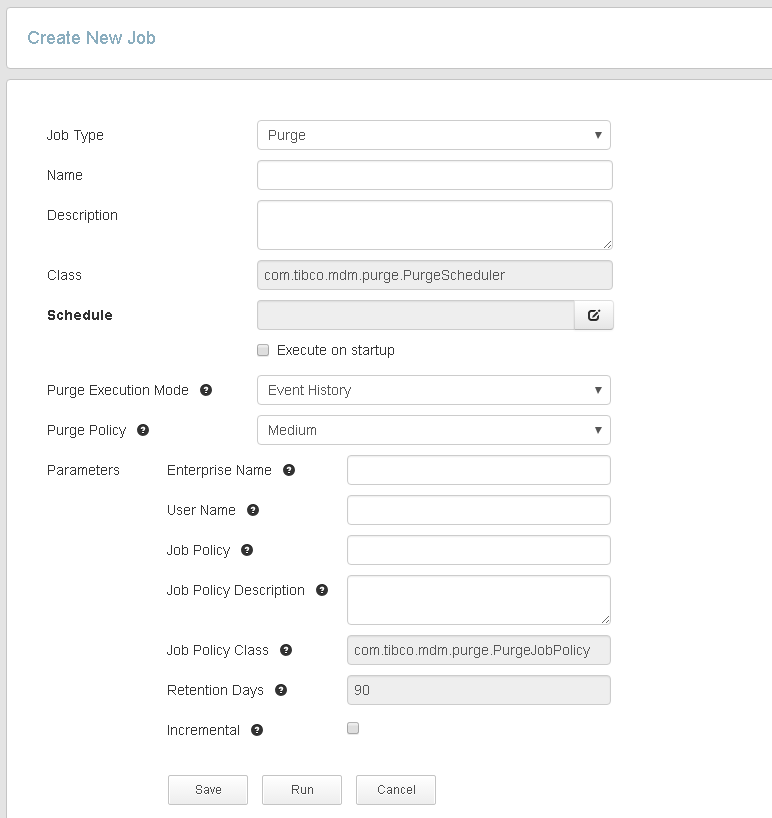Expand the Purge Policy dropdown
Viewport: 772px width, 818px height.
click(434, 430)
